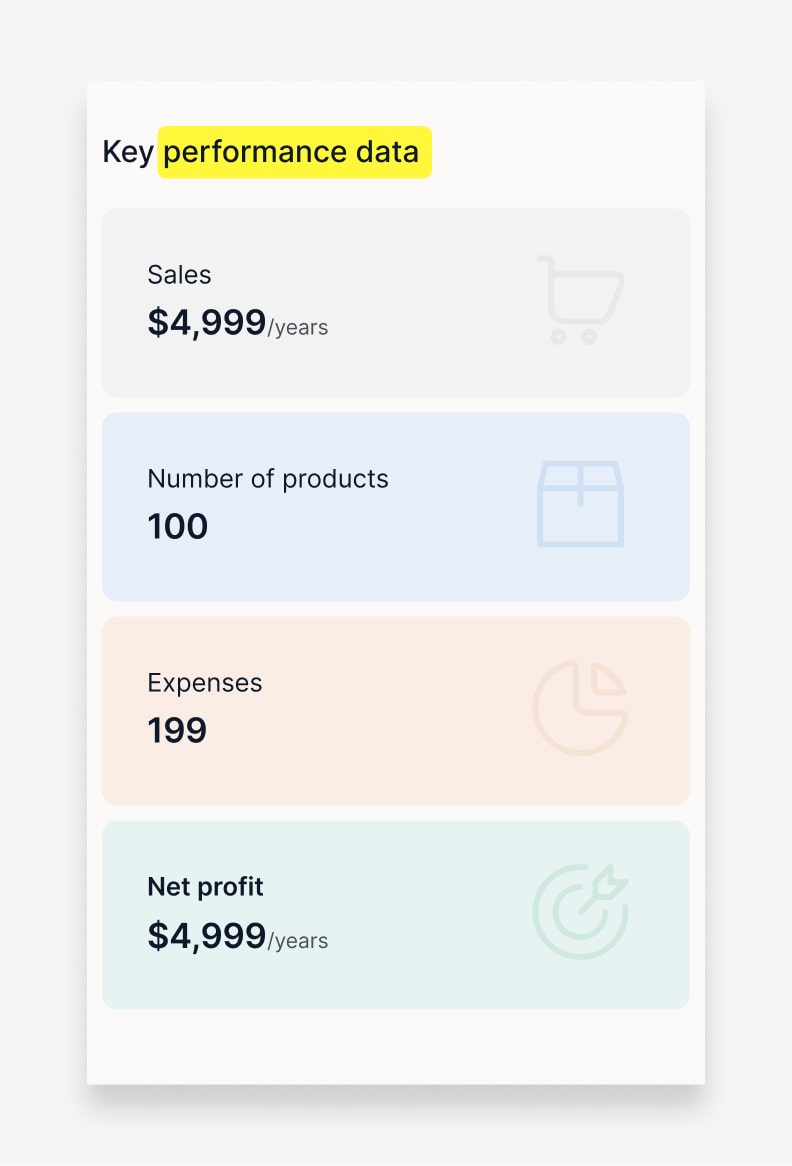
Task: Click the highlighted 'performance data' text
Action: tap(294, 152)
